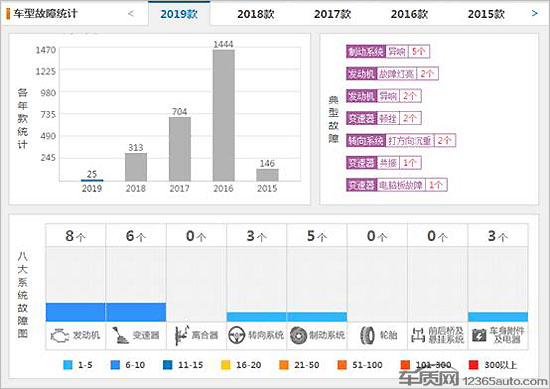550x389 pixels.
Task: Switch to the 2016款 tab
Action: pyautogui.click(x=409, y=14)
